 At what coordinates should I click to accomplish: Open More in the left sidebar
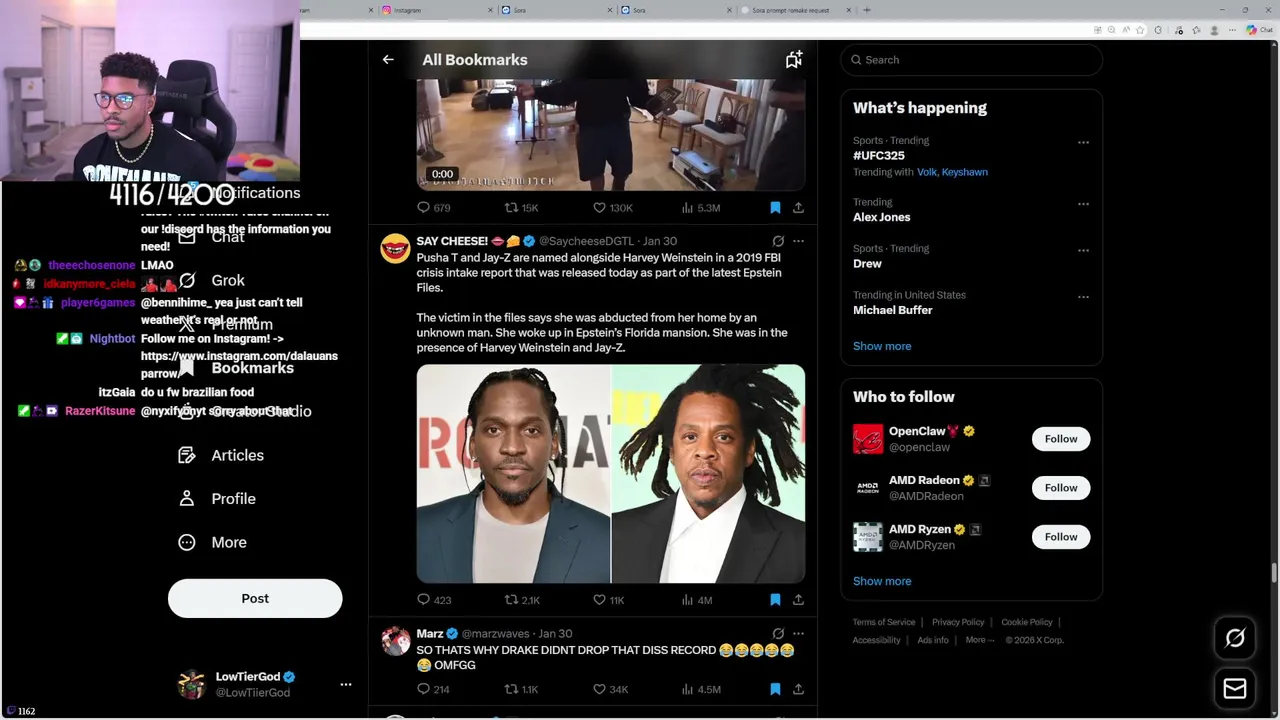coord(212,542)
